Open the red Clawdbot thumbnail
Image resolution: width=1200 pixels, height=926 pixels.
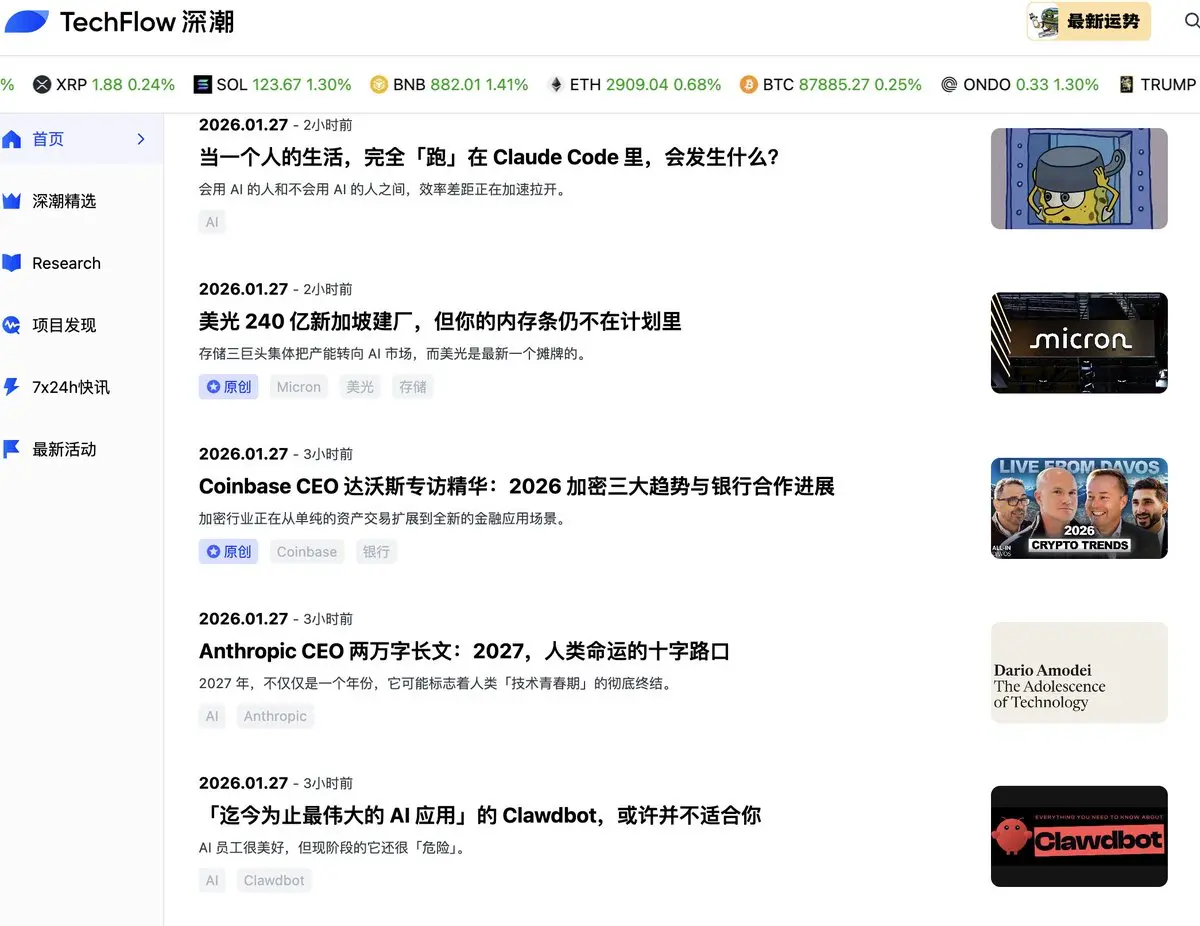1079,836
